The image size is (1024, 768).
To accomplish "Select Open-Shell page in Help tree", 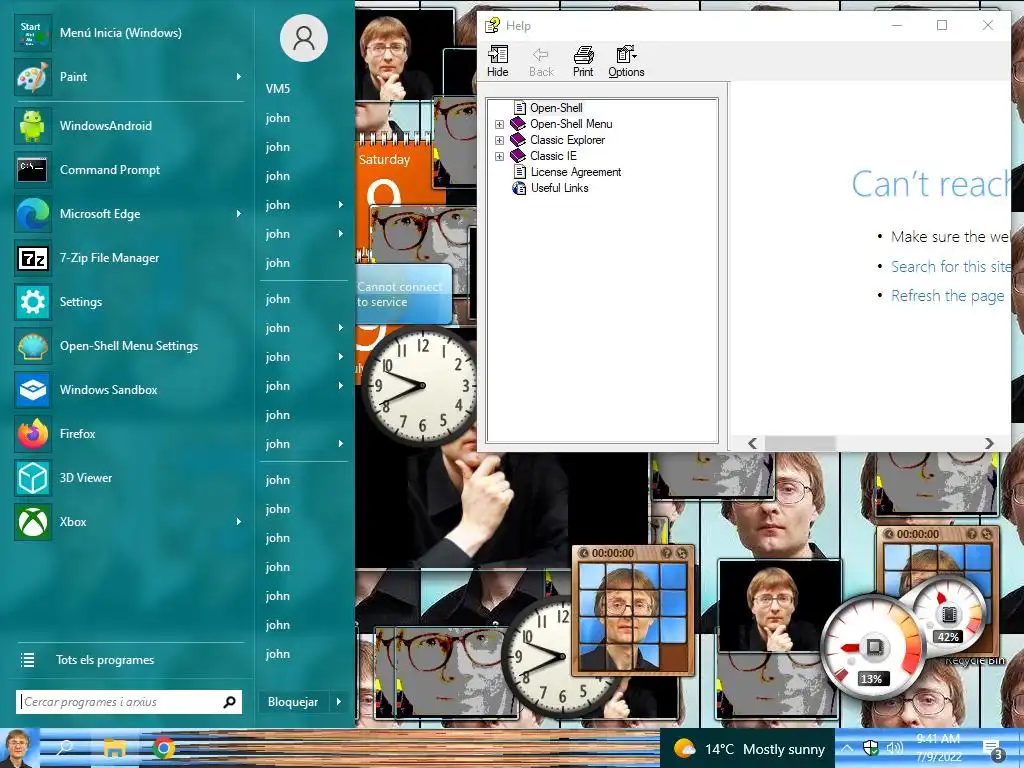I will [x=556, y=108].
